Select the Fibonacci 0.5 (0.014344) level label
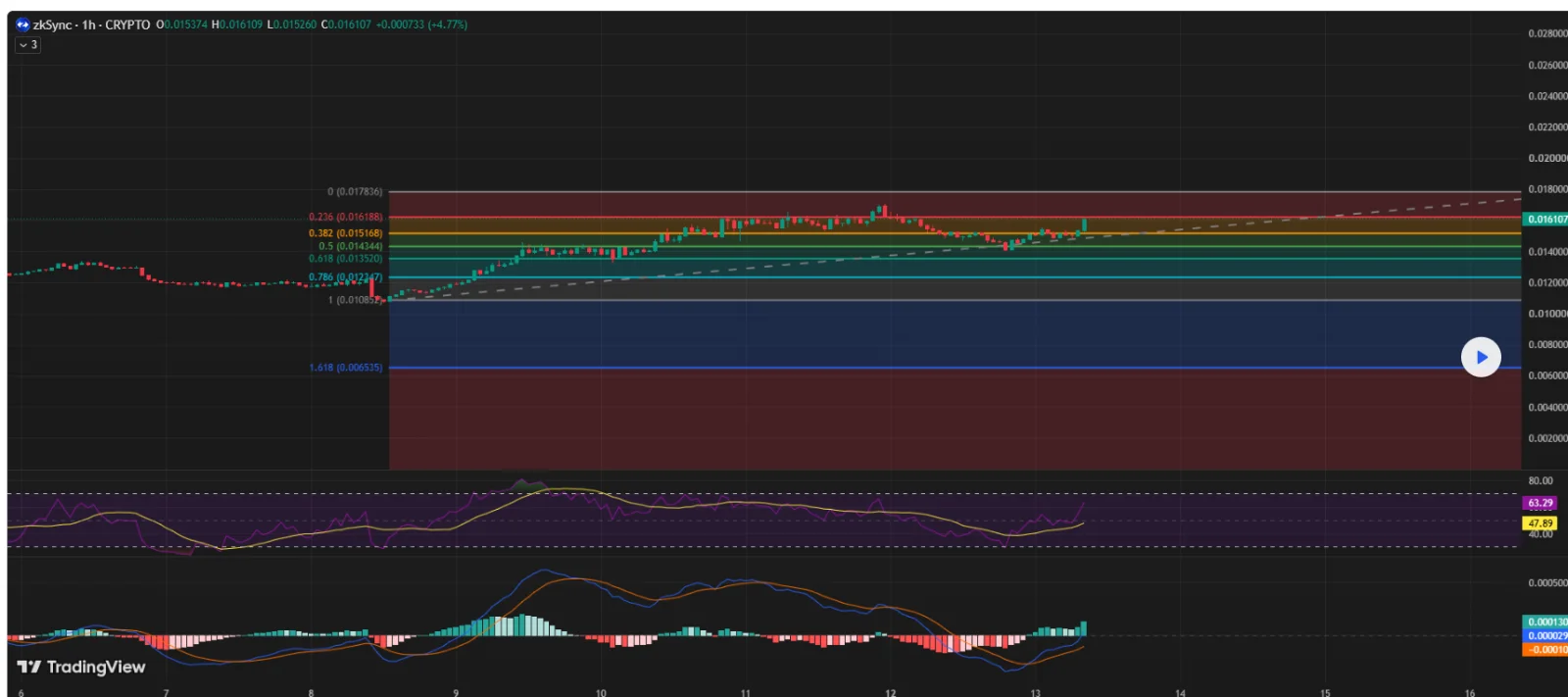The height and width of the screenshot is (697, 1568). (351, 246)
